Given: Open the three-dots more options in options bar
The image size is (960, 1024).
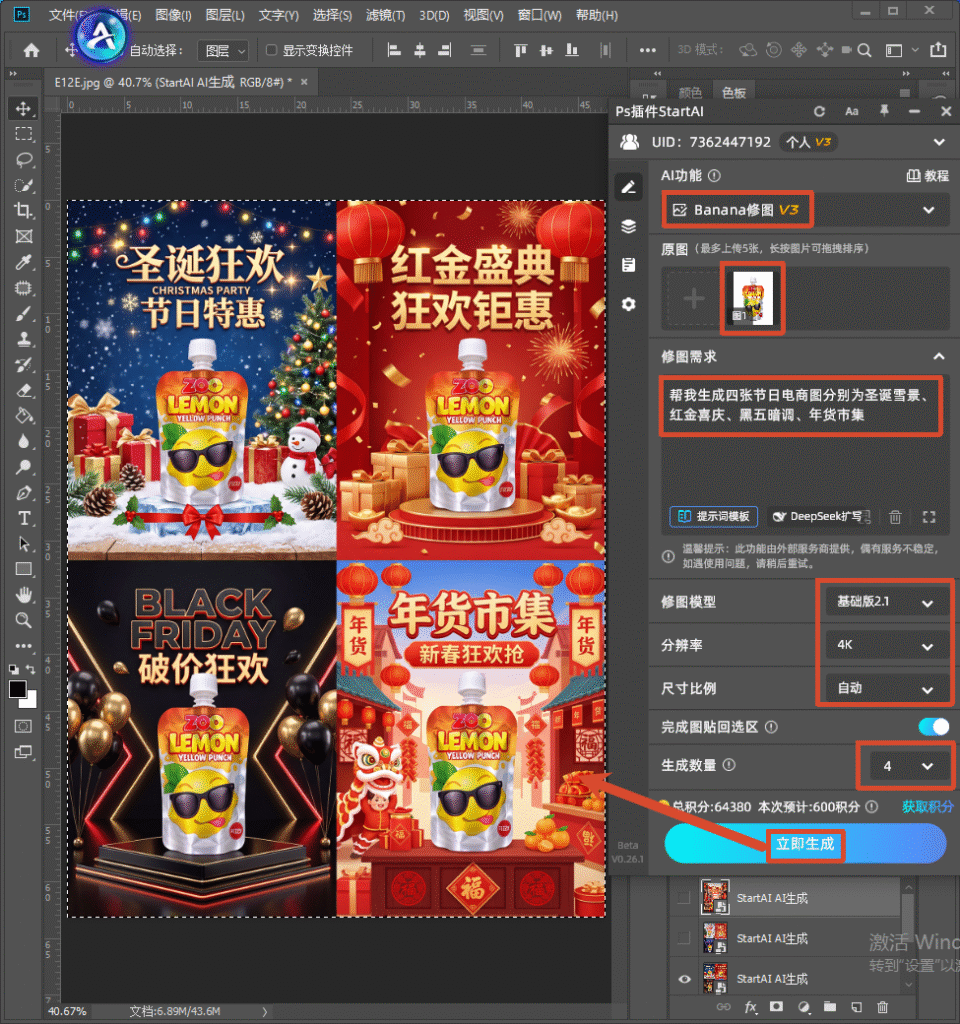Looking at the screenshot, I should tap(647, 50).
